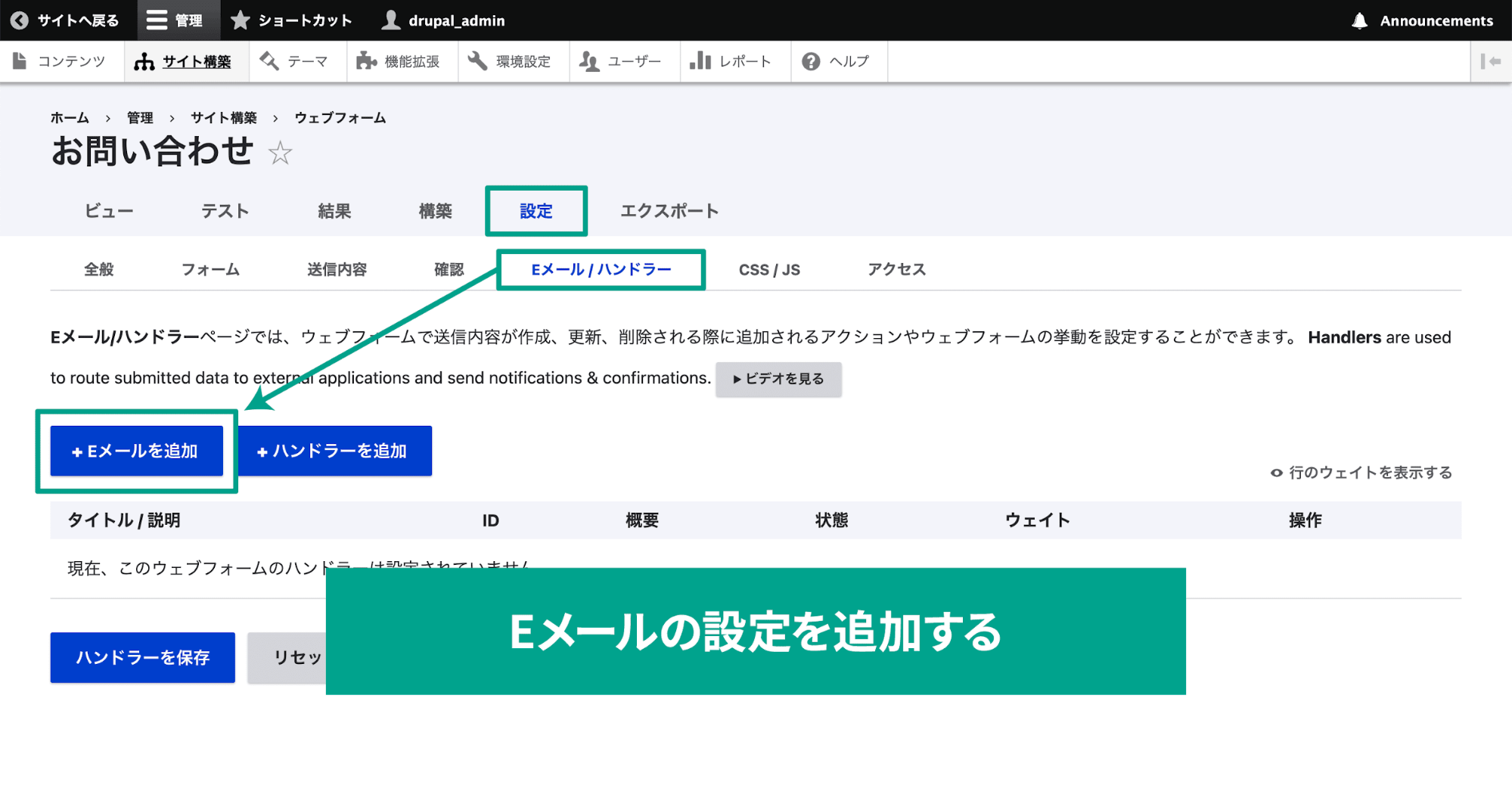Click 概要 column header
Viewport: 1512px width, 788px height.
click(x=642, y=520)
